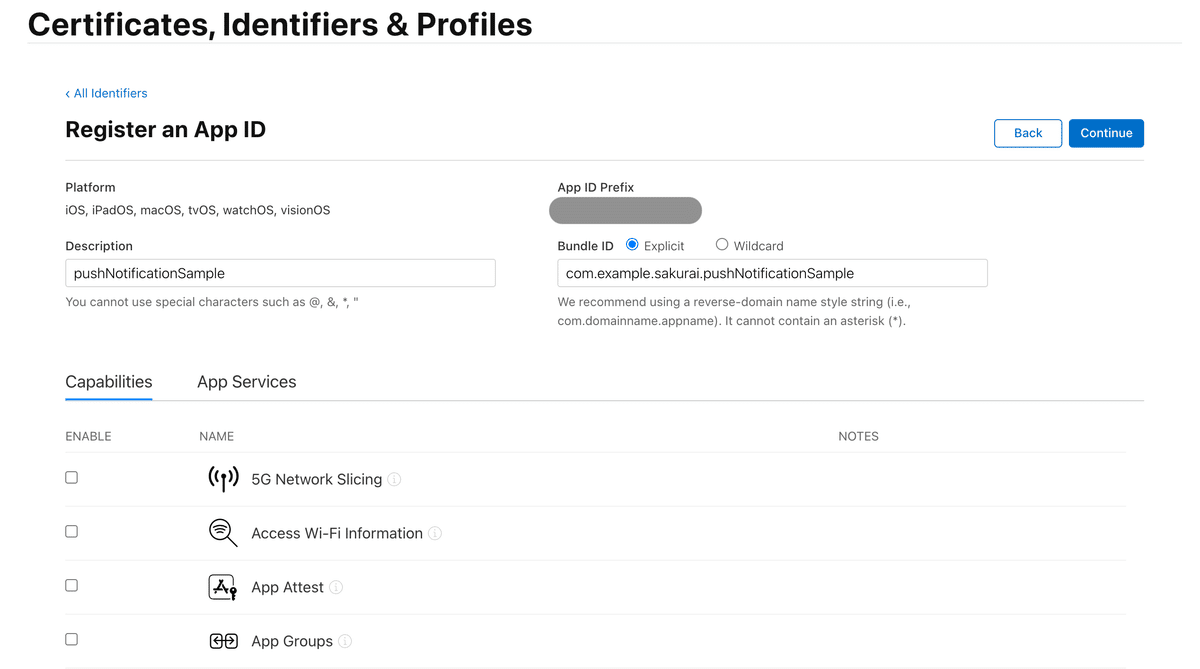Enable the Access Wi-Fi Information checkbox
Viewport: 1200px width, 669px height.
(71, 532)
